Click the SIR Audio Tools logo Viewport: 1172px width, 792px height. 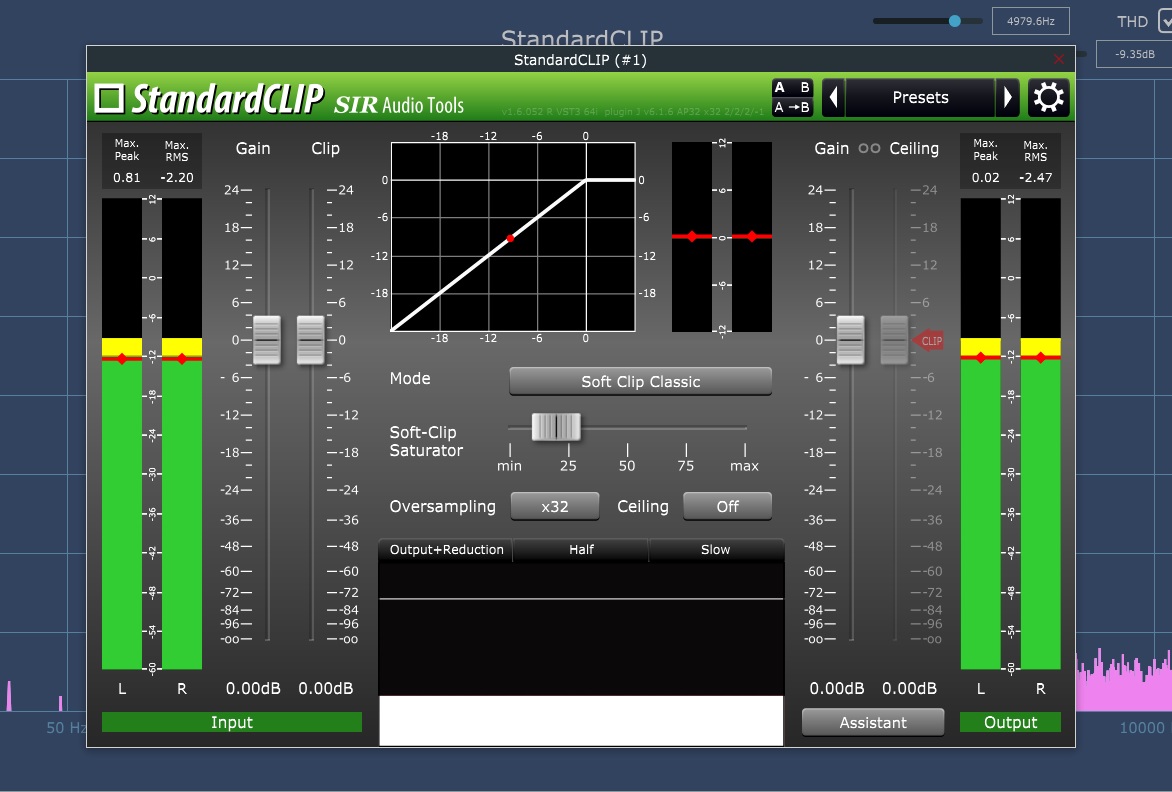[398, 105]
